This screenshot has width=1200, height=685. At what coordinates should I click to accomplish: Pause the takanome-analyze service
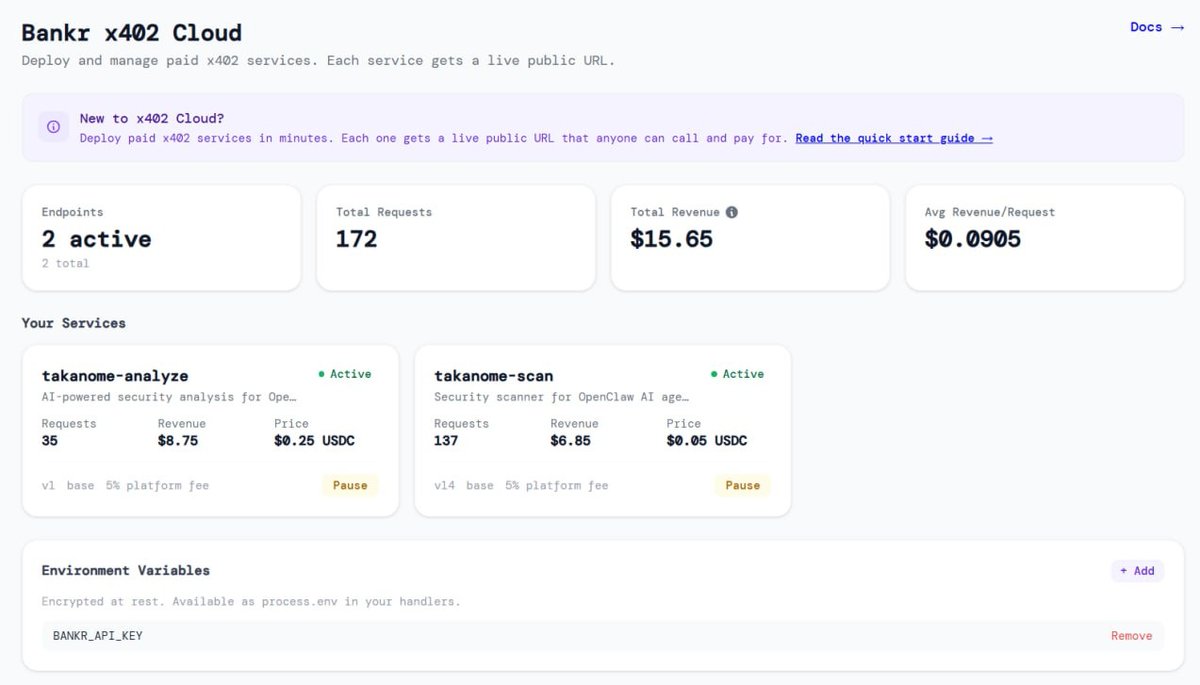pyautogui.click(x=350, y=485)
